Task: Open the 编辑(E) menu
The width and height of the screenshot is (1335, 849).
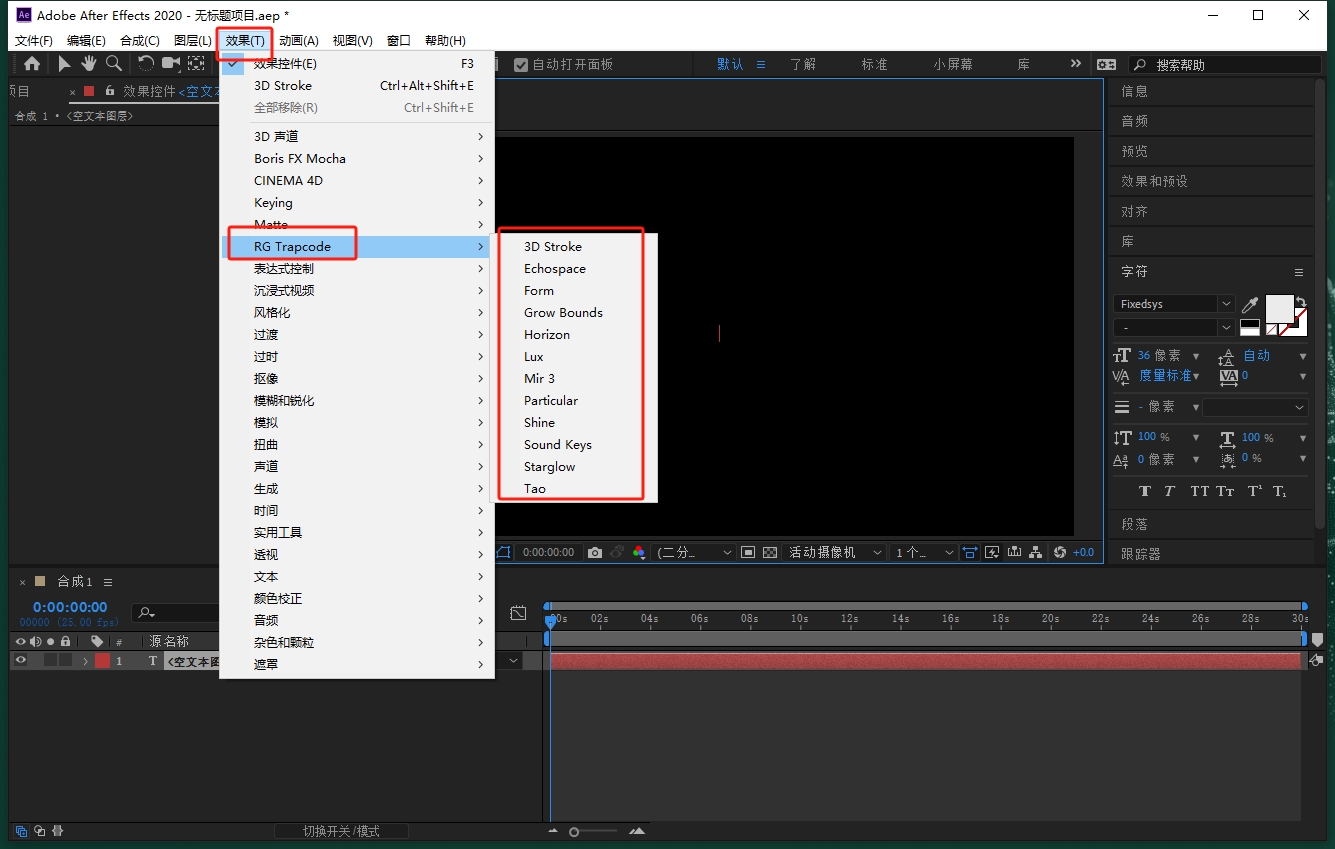Action: pos(86,40)
